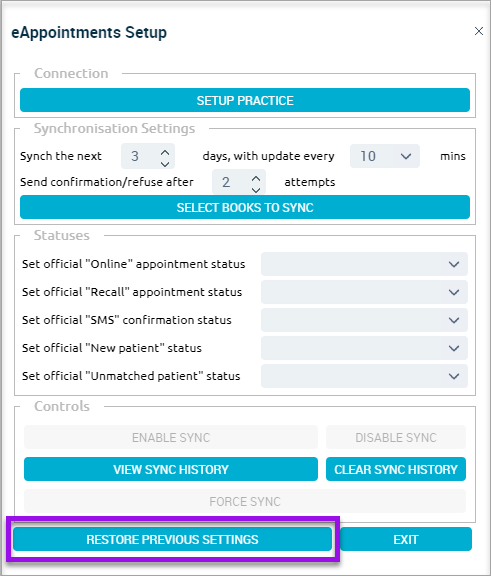
Task: Click the Exit button
Action: point(406,539)
